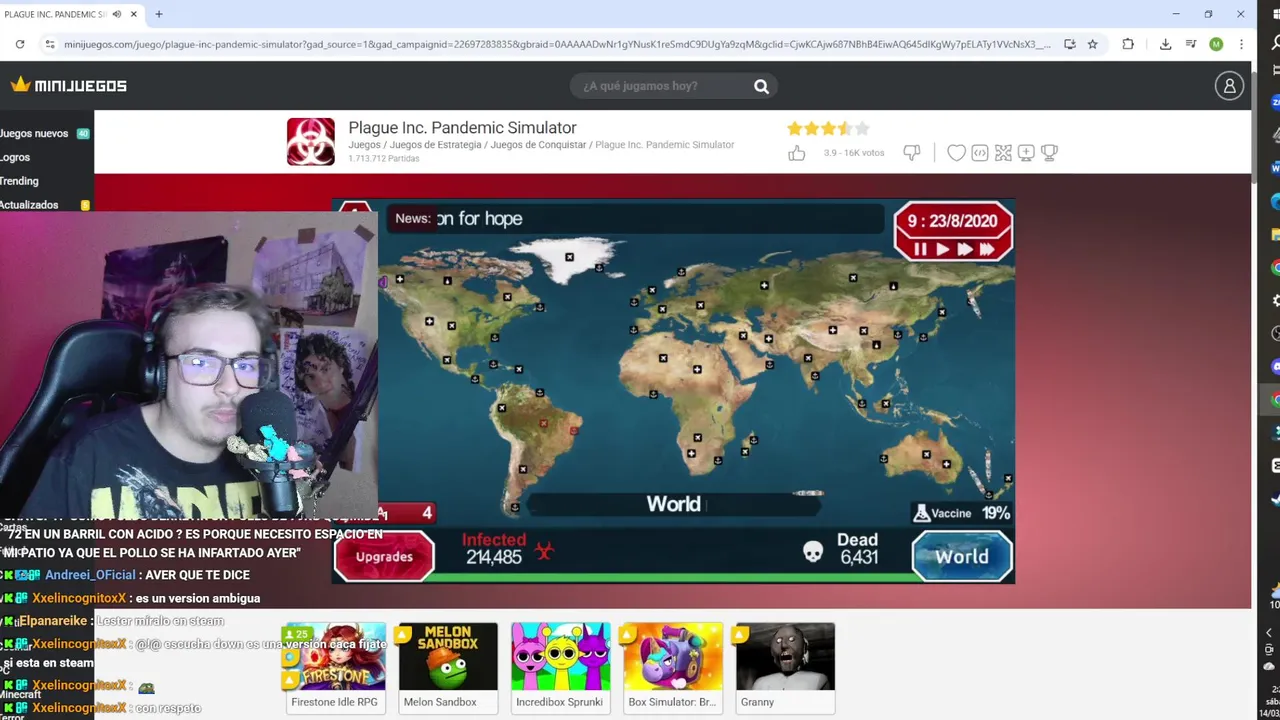The image size is (1280, 720).
Task: Click the search magnifier icon
Action: pos(761,86)
